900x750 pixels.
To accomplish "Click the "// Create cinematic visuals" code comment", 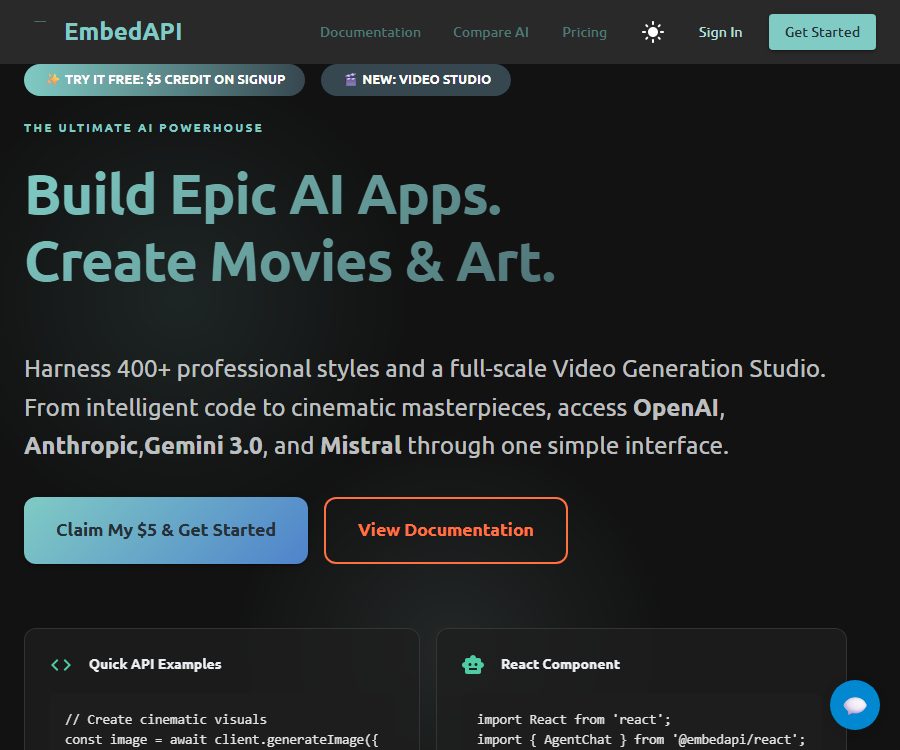I will (x=166, y=720).
